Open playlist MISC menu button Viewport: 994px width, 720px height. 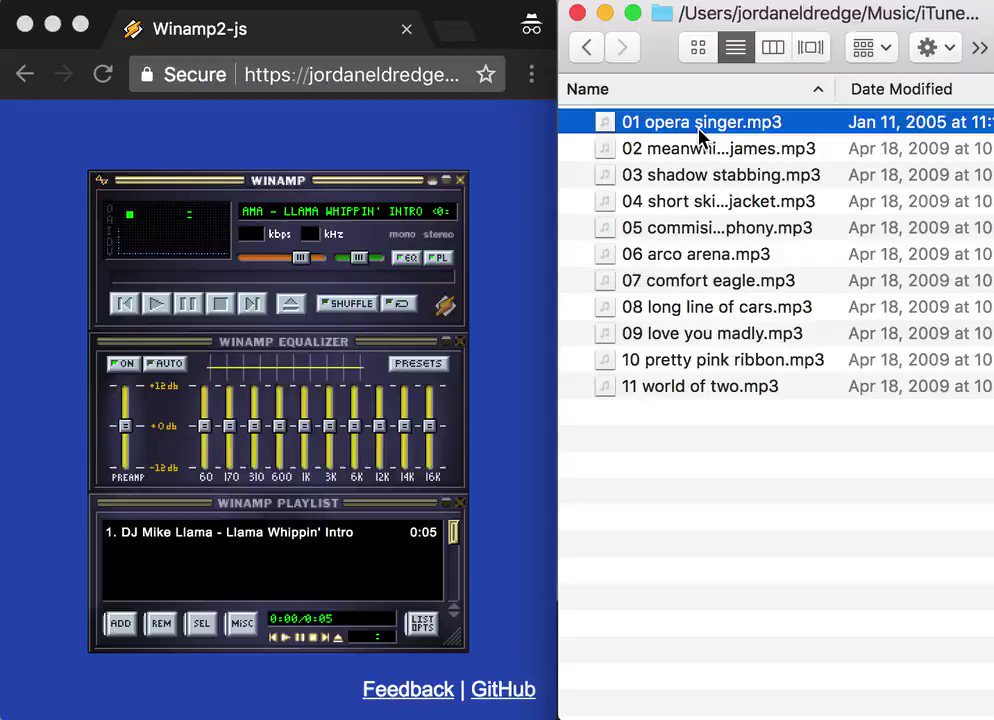tap(242, 624)
